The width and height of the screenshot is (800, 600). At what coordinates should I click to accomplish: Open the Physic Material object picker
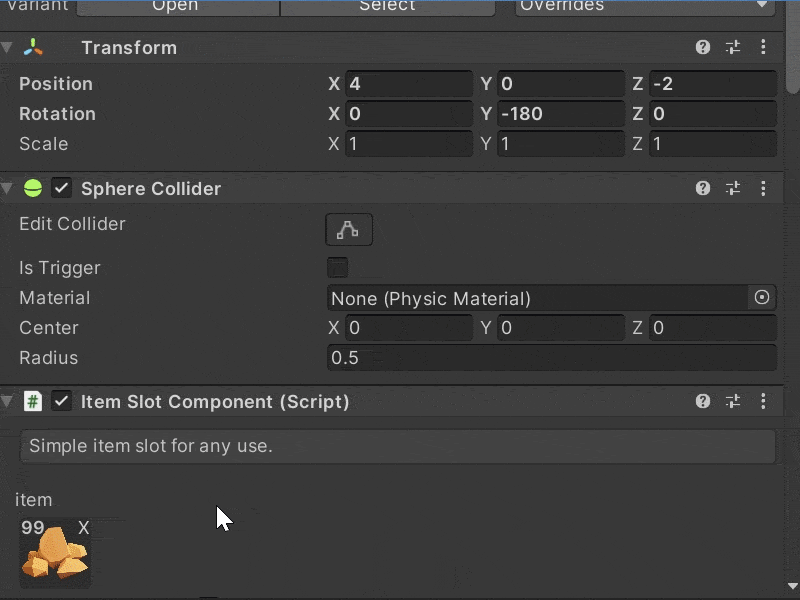(762, 298)
